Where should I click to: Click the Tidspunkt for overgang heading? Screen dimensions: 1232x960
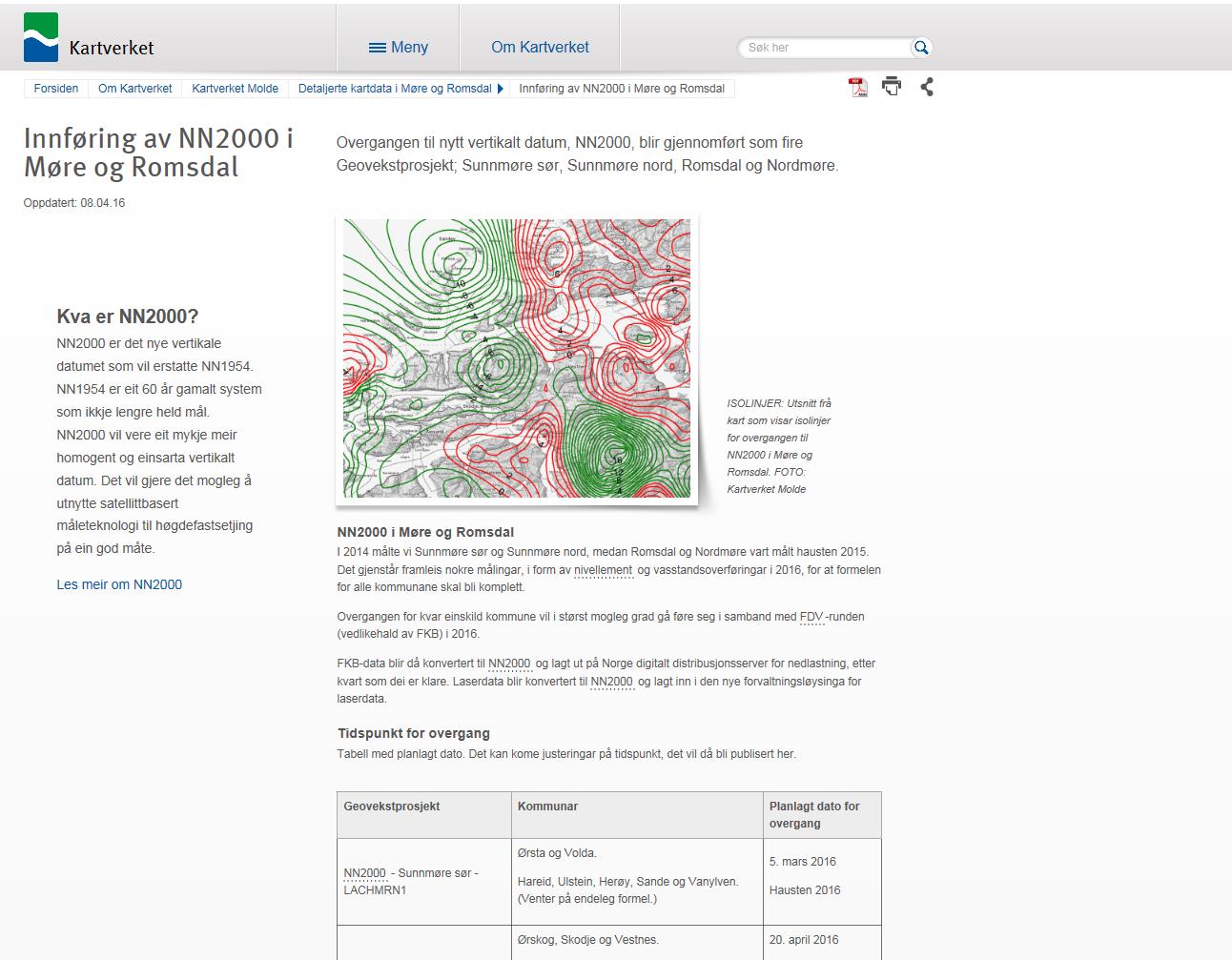click(x=414, y=733)
